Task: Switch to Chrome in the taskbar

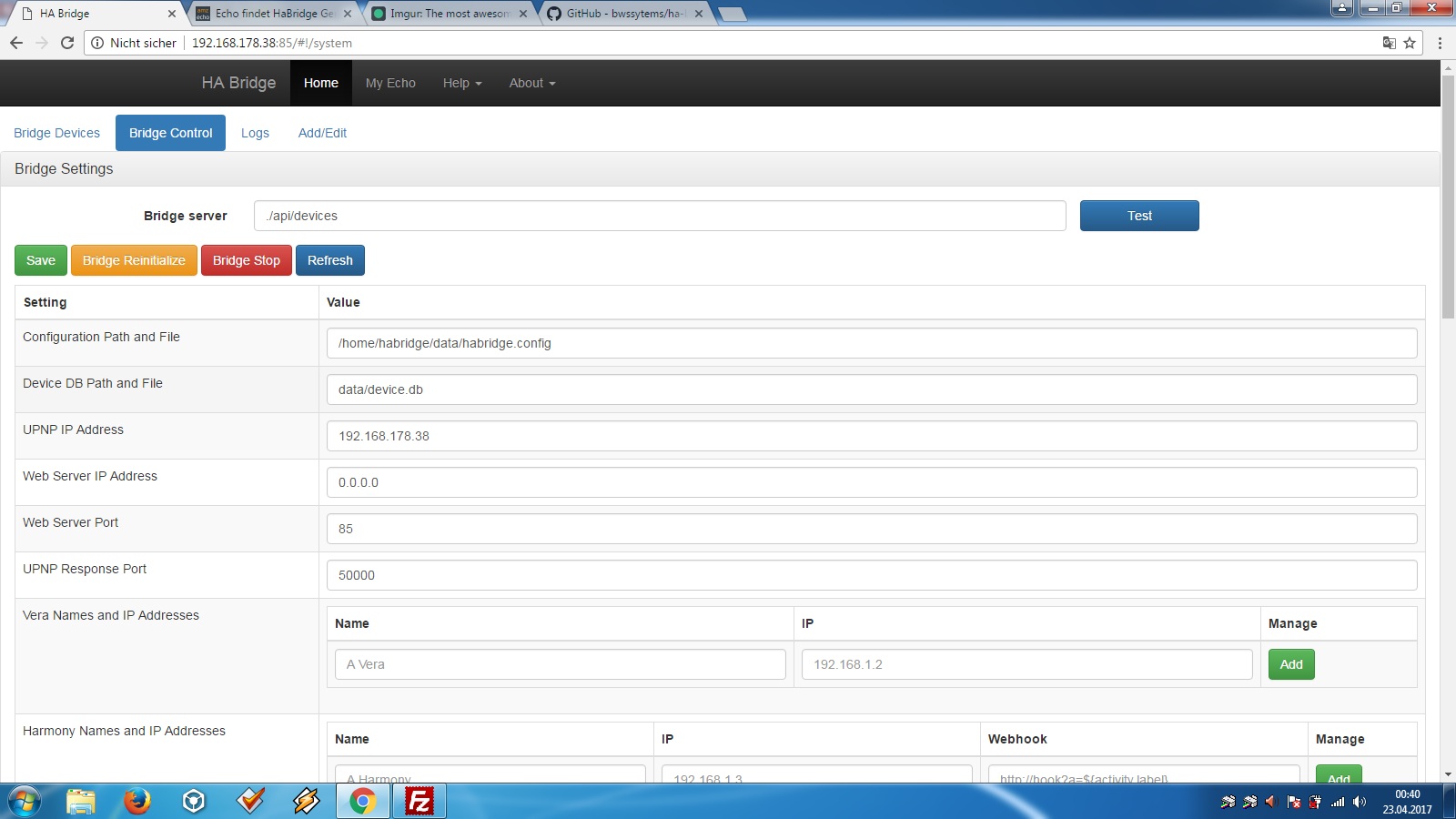Action: (x=363, y=802)
